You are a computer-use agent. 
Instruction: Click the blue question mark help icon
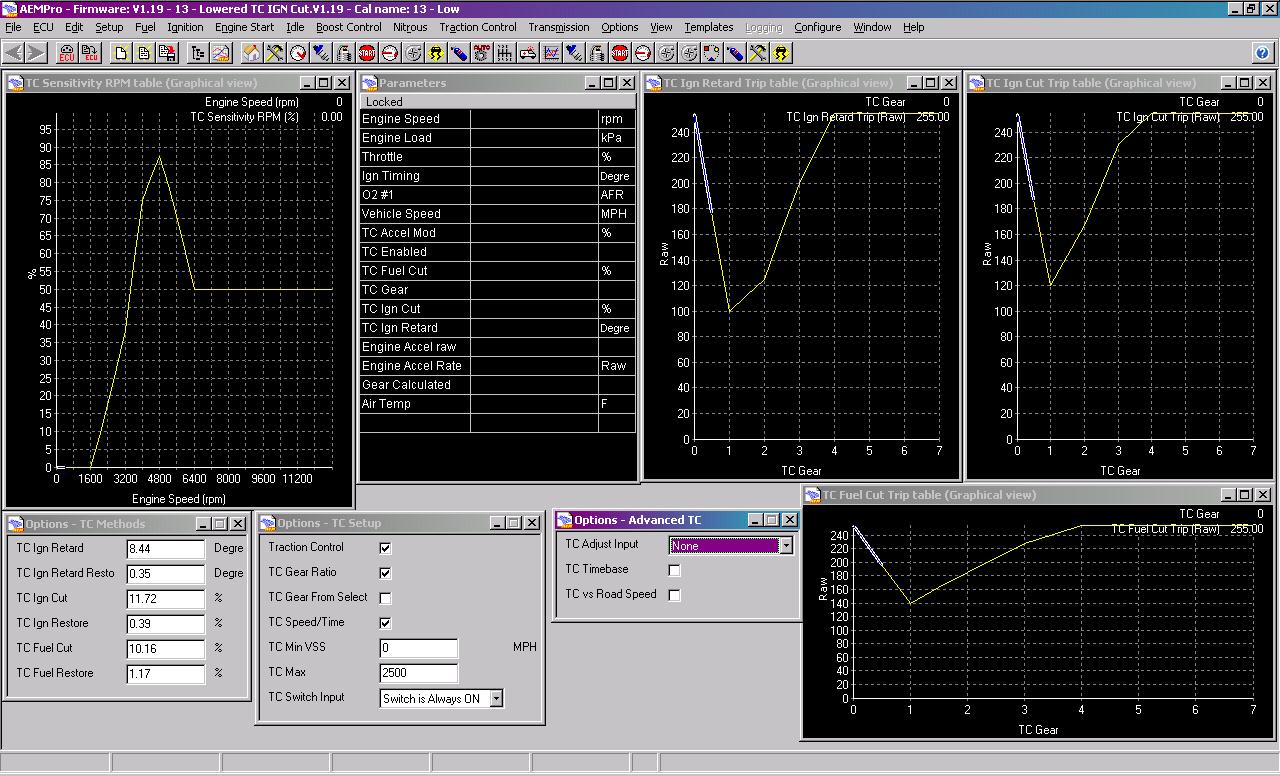coord(1262,53)
